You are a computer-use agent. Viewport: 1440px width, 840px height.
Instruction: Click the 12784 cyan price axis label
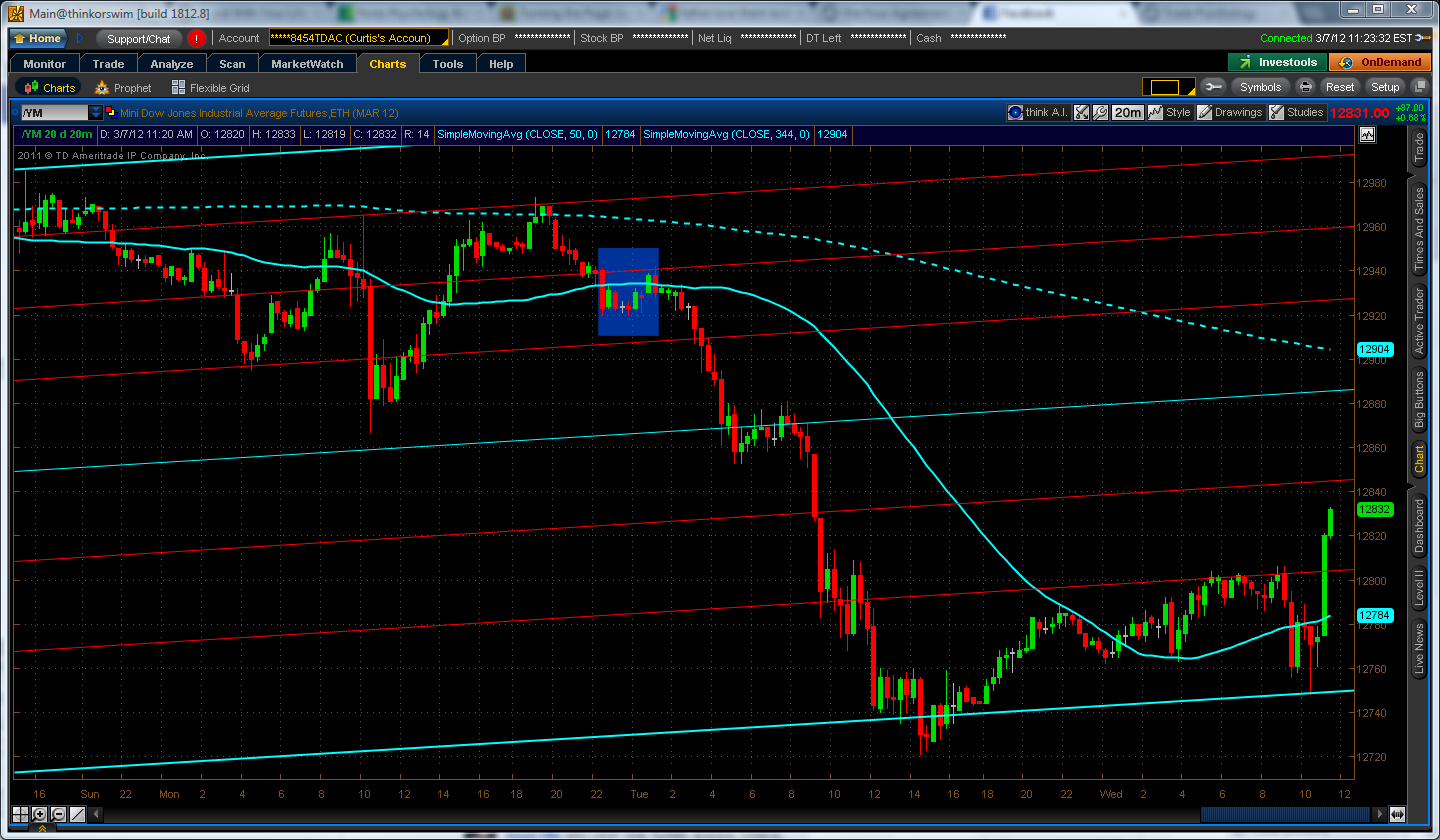(x=1374, y=615)
